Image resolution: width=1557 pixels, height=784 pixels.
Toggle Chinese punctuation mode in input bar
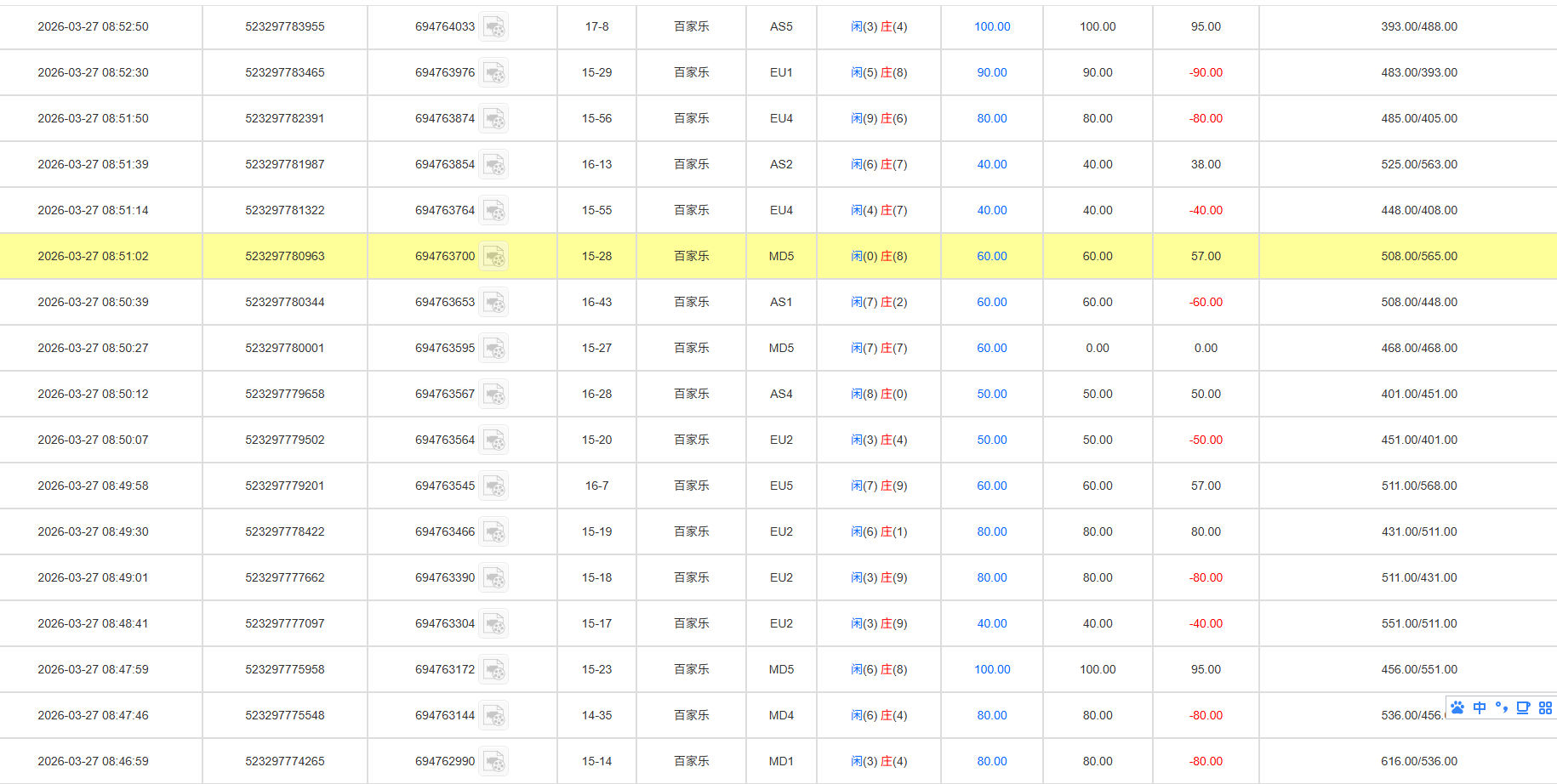(1501, 707)
